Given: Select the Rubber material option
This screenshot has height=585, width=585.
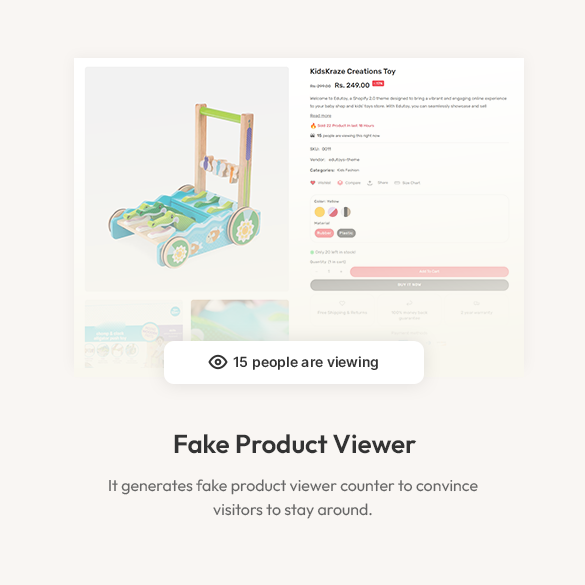Looking at the screenshot, I should (324, 233).
